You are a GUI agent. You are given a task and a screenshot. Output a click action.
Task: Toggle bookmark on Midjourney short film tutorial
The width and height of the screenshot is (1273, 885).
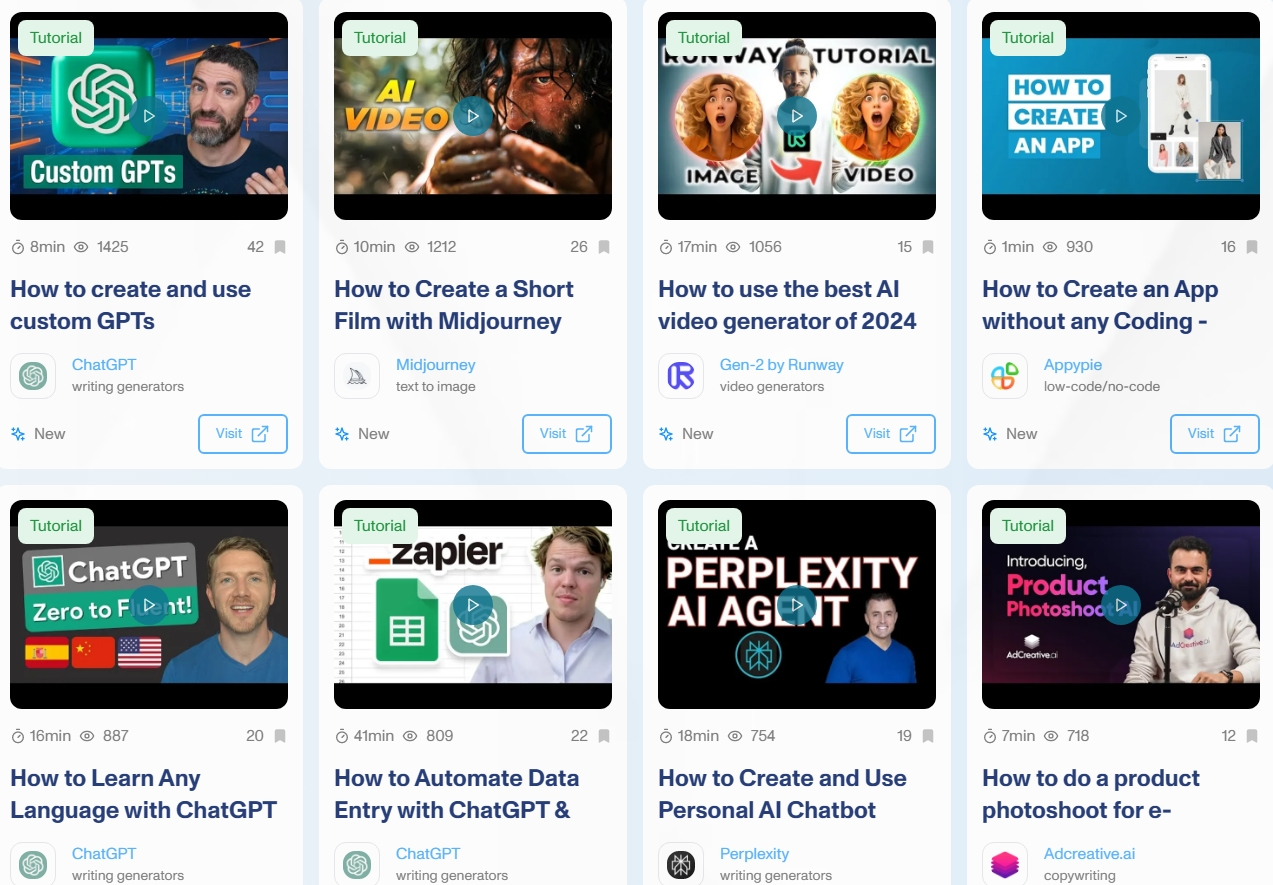tap(604, 247)
